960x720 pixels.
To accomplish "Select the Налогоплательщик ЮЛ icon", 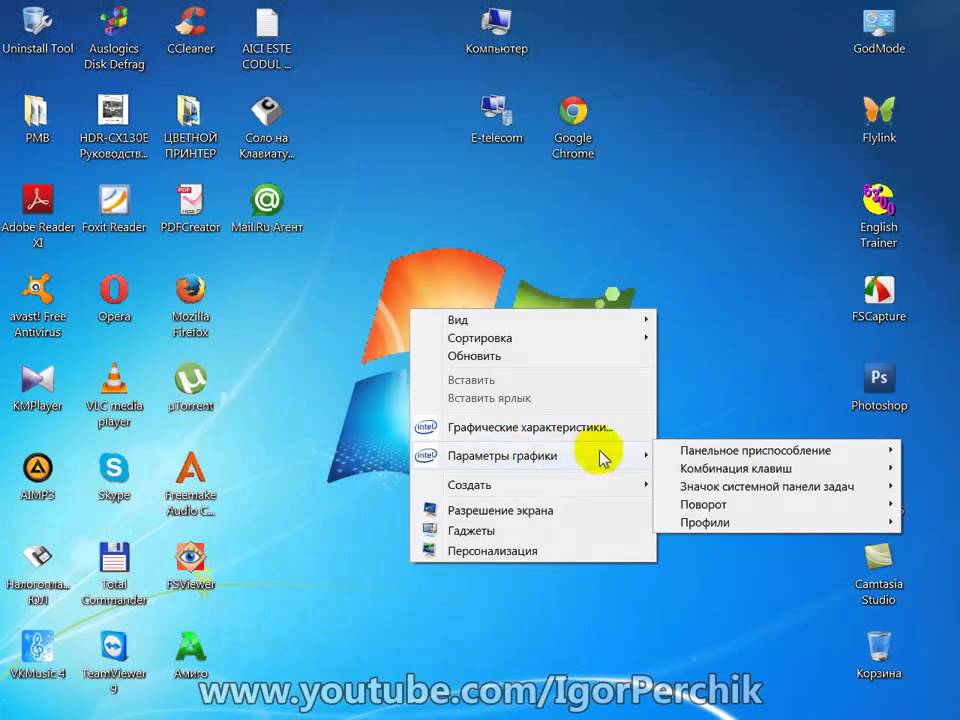I will [37, 557].
